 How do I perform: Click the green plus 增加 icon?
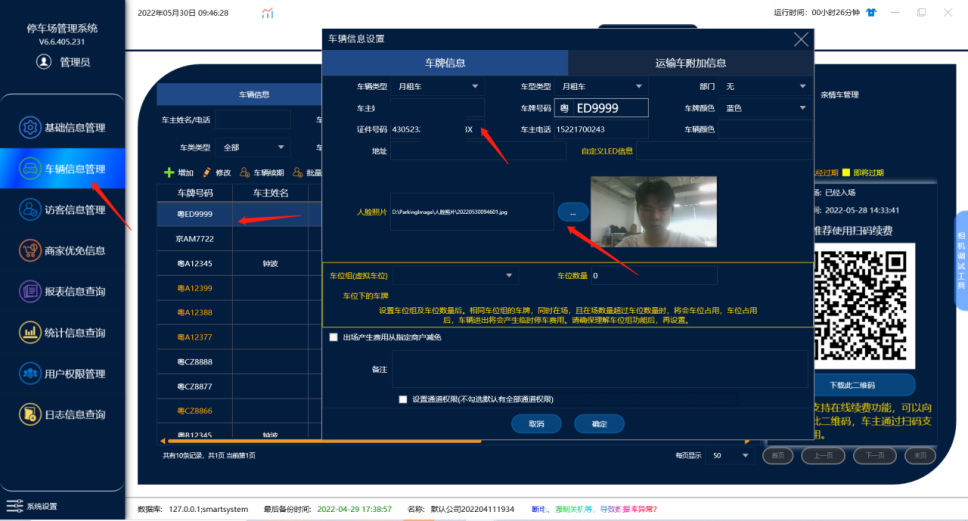point(169,172)
